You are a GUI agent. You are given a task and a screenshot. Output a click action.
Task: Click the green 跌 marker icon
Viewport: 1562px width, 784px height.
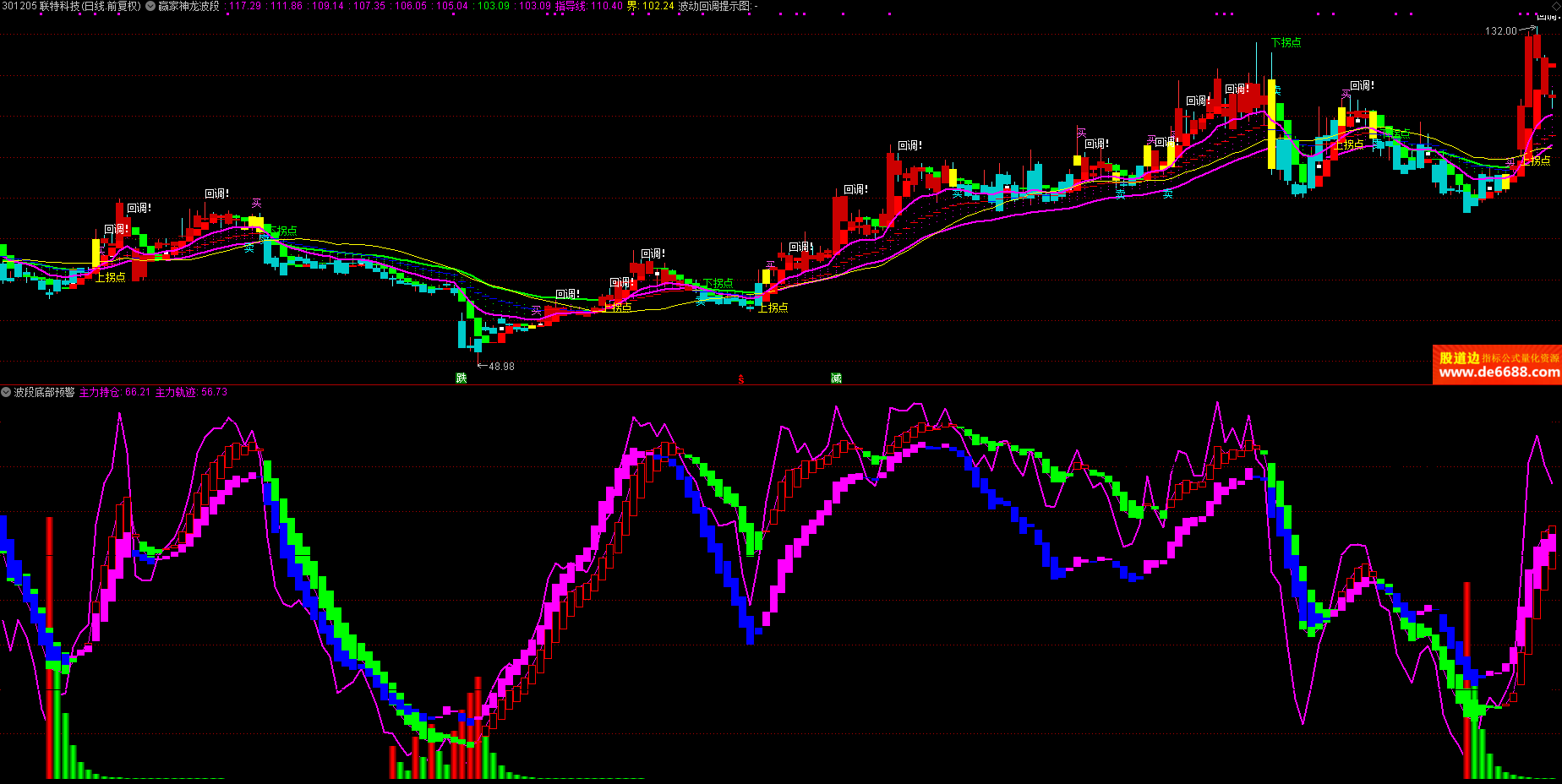pyautogui.click(x=461, y=378)
